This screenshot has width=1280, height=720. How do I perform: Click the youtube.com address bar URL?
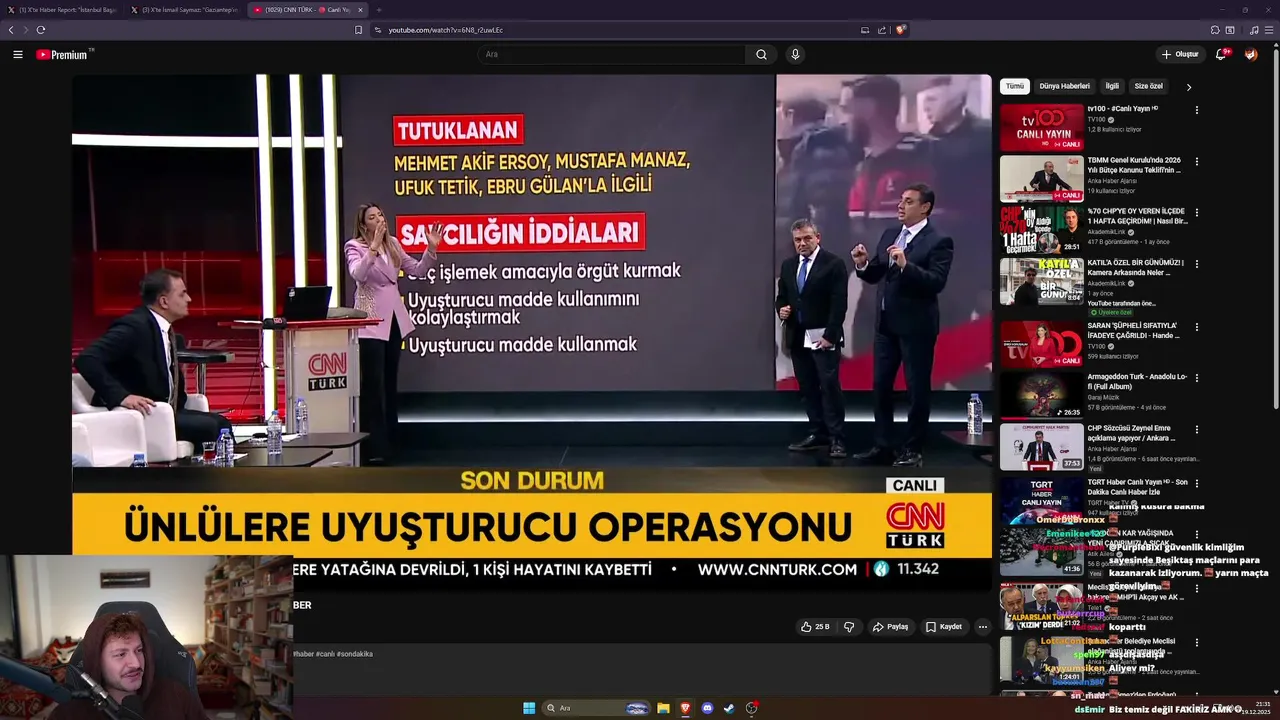click(x=446, y=30)
